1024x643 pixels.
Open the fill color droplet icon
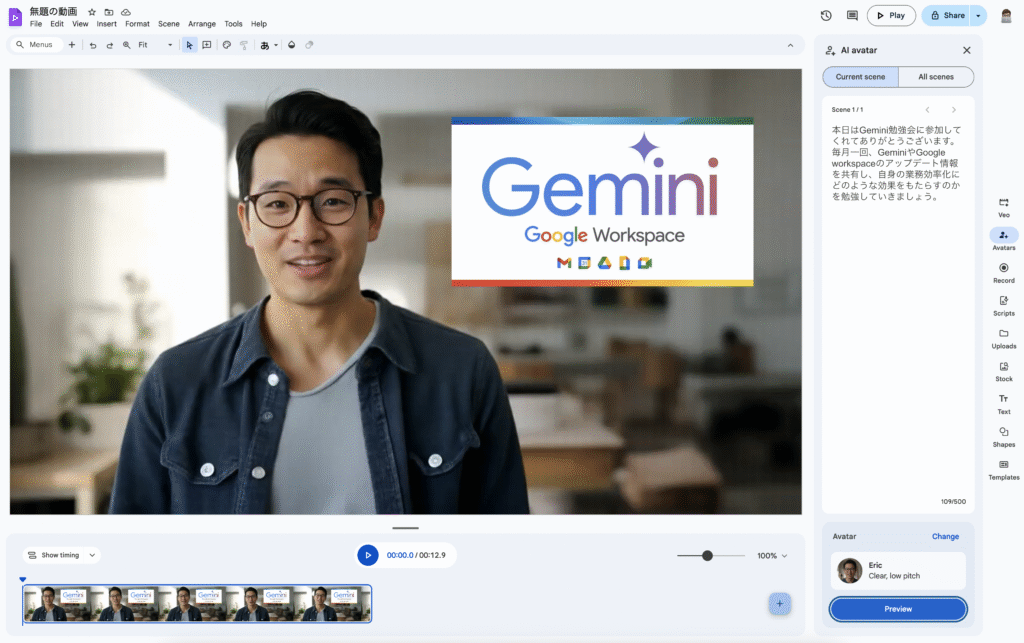292,45
